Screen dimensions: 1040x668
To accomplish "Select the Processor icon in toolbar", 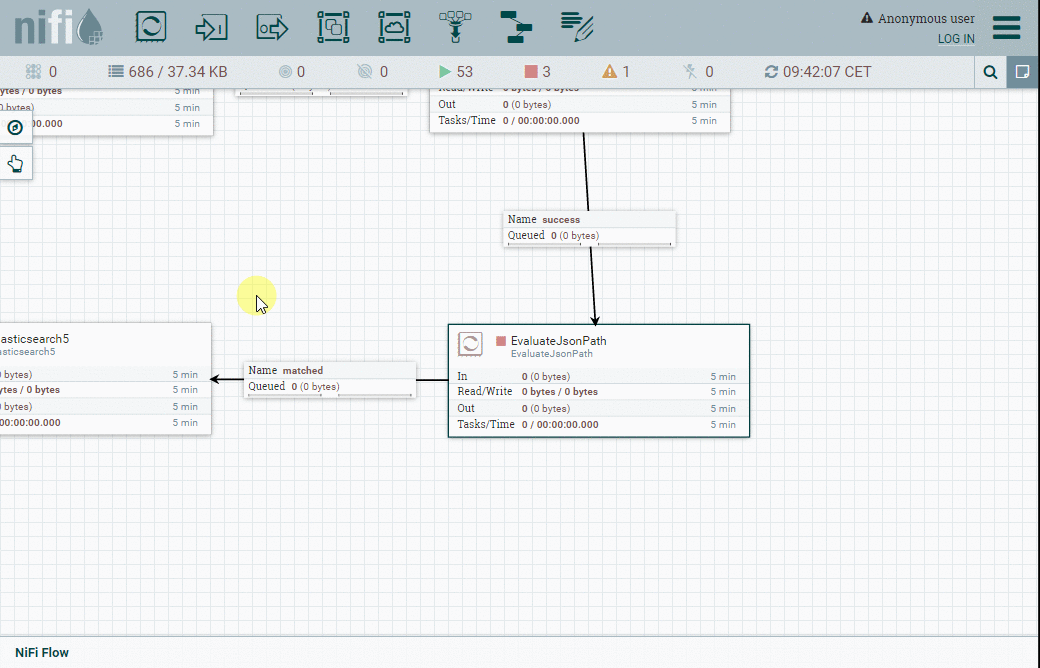I will pos(150,27).
